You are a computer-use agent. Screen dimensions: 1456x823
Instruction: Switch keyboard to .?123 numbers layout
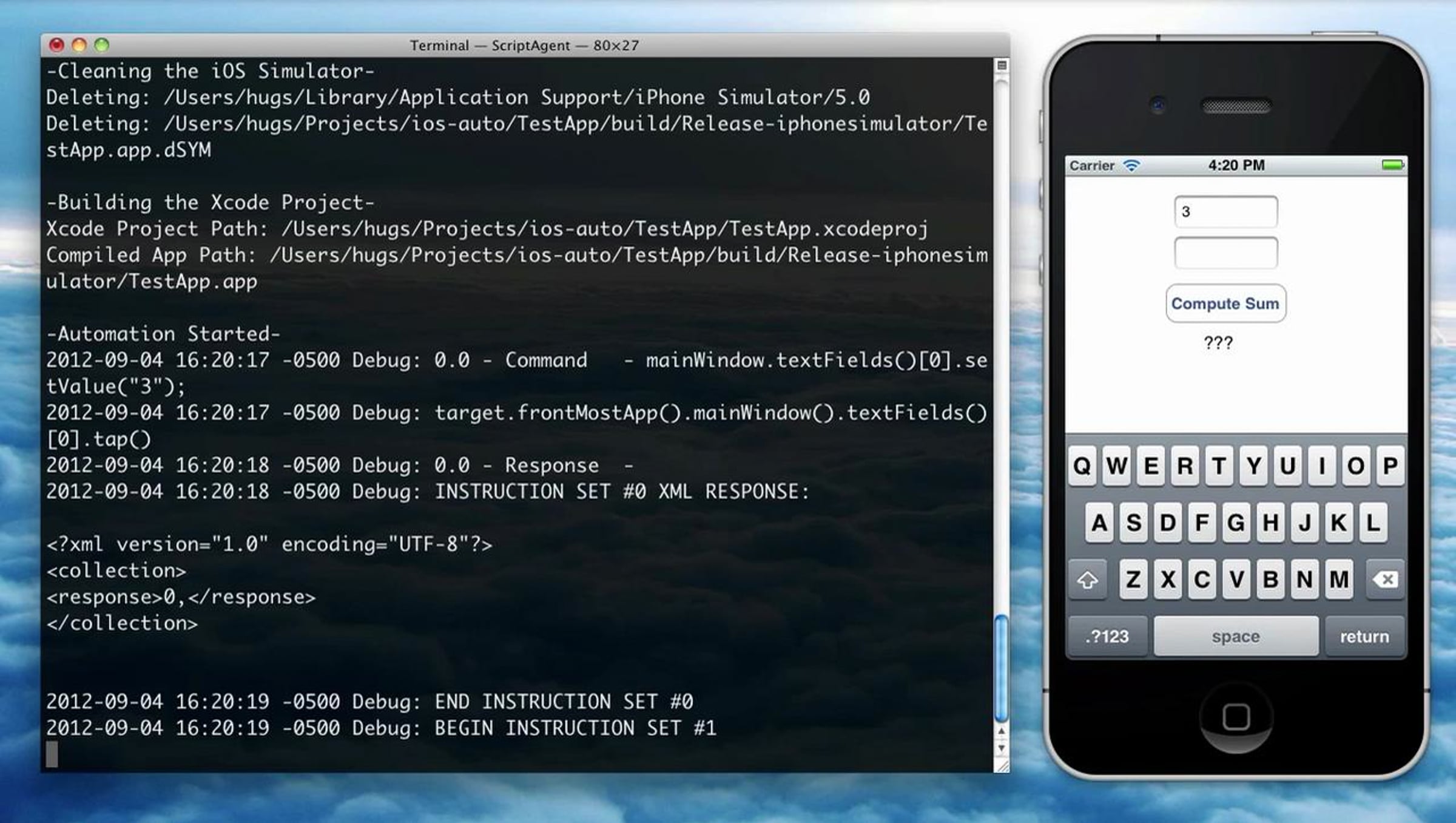click(x=1107, y=636)
